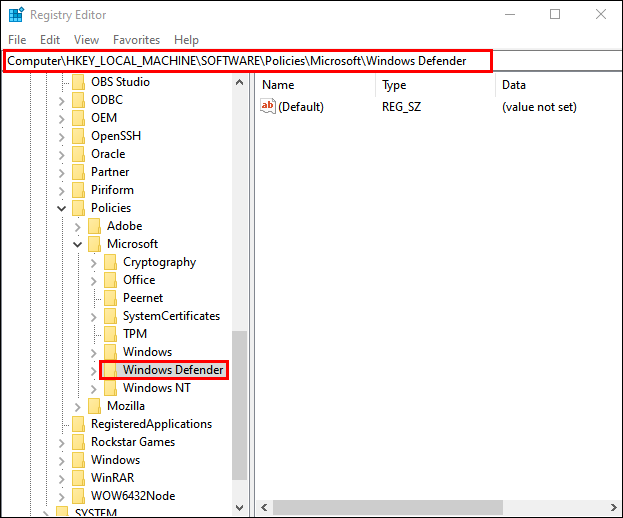Viewport: 623px width, 518px height.
Task: Expand the ODBC key
Action: point(61,101)
